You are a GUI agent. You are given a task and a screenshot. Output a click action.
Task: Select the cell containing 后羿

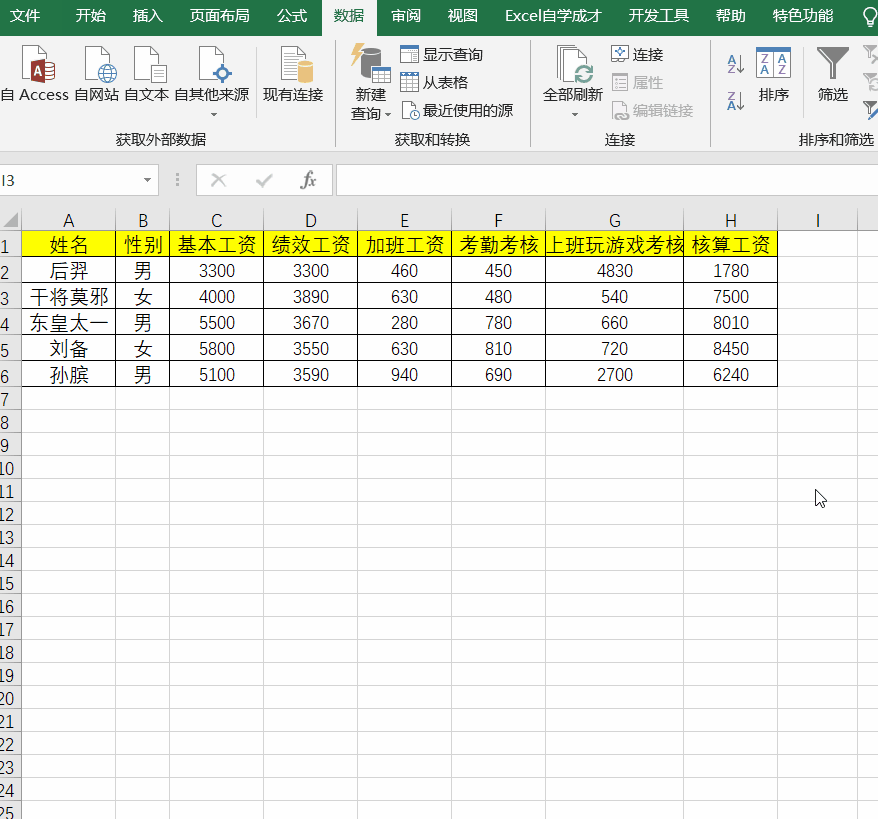68,268
